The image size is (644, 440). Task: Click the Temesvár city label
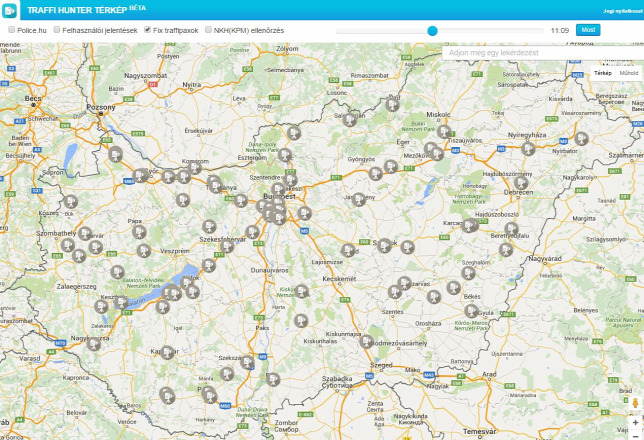click(x=480, y=432)
